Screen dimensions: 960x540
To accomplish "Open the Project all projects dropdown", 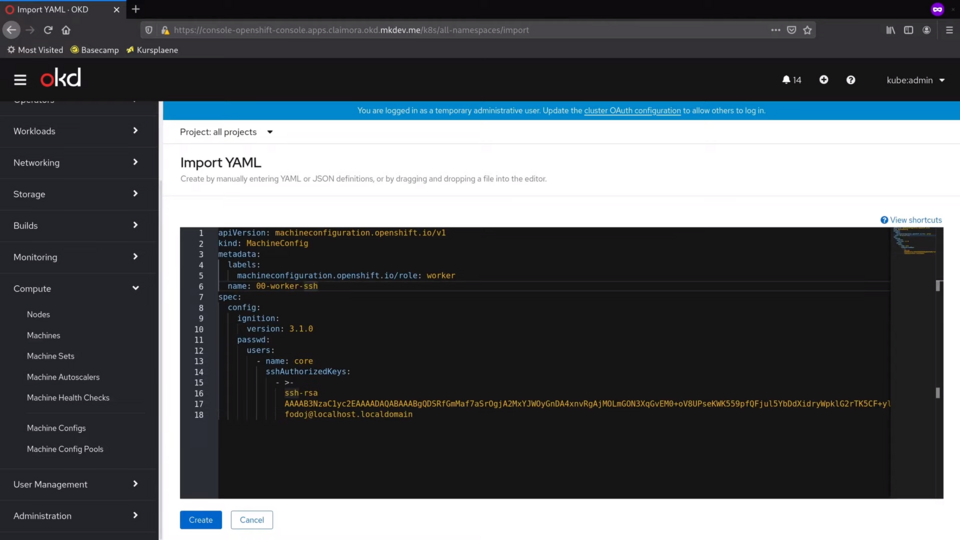I will tap(226, 132).
